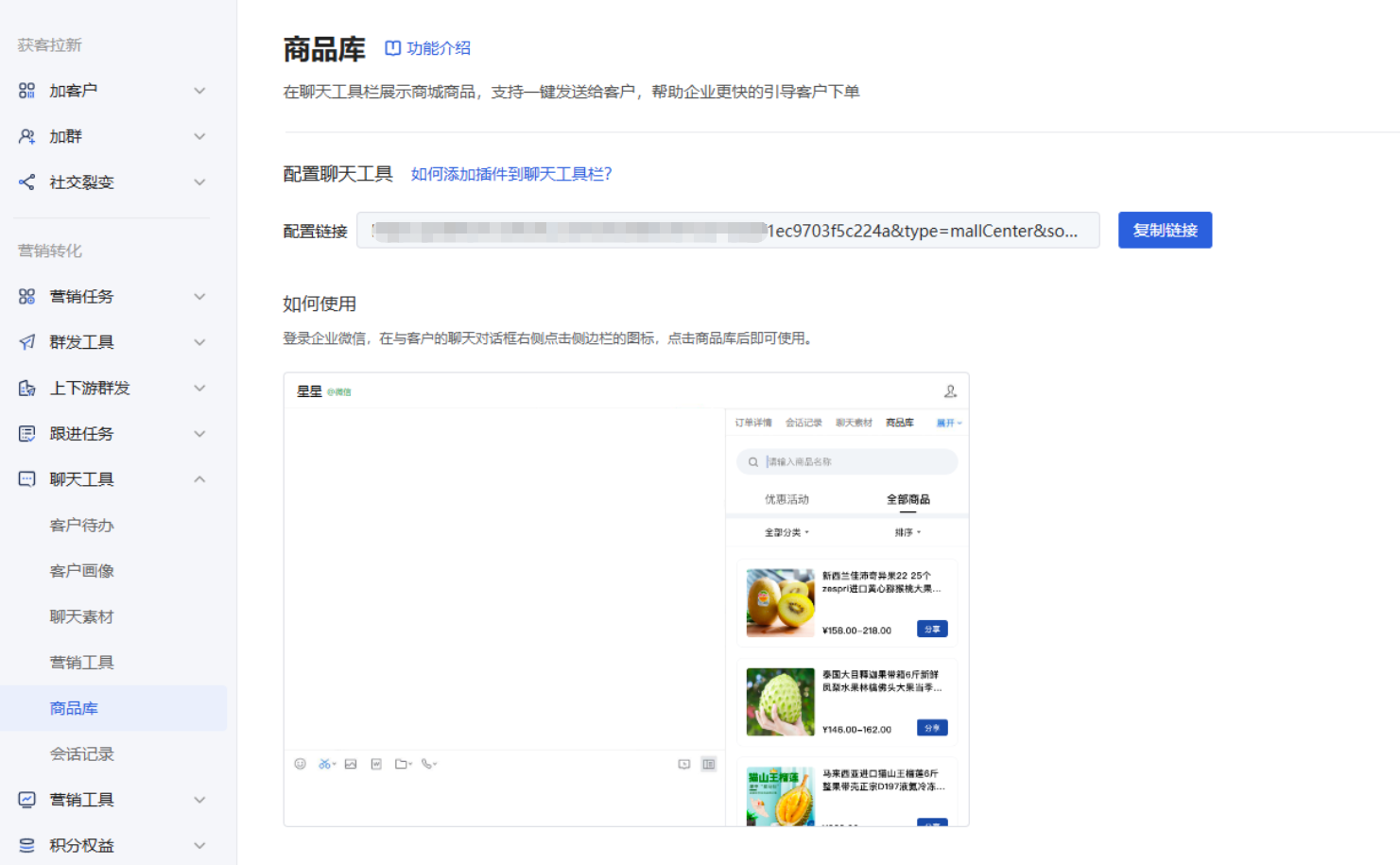
Task: Click the 配置聊天工具 heading text
Action: point(337,174)
